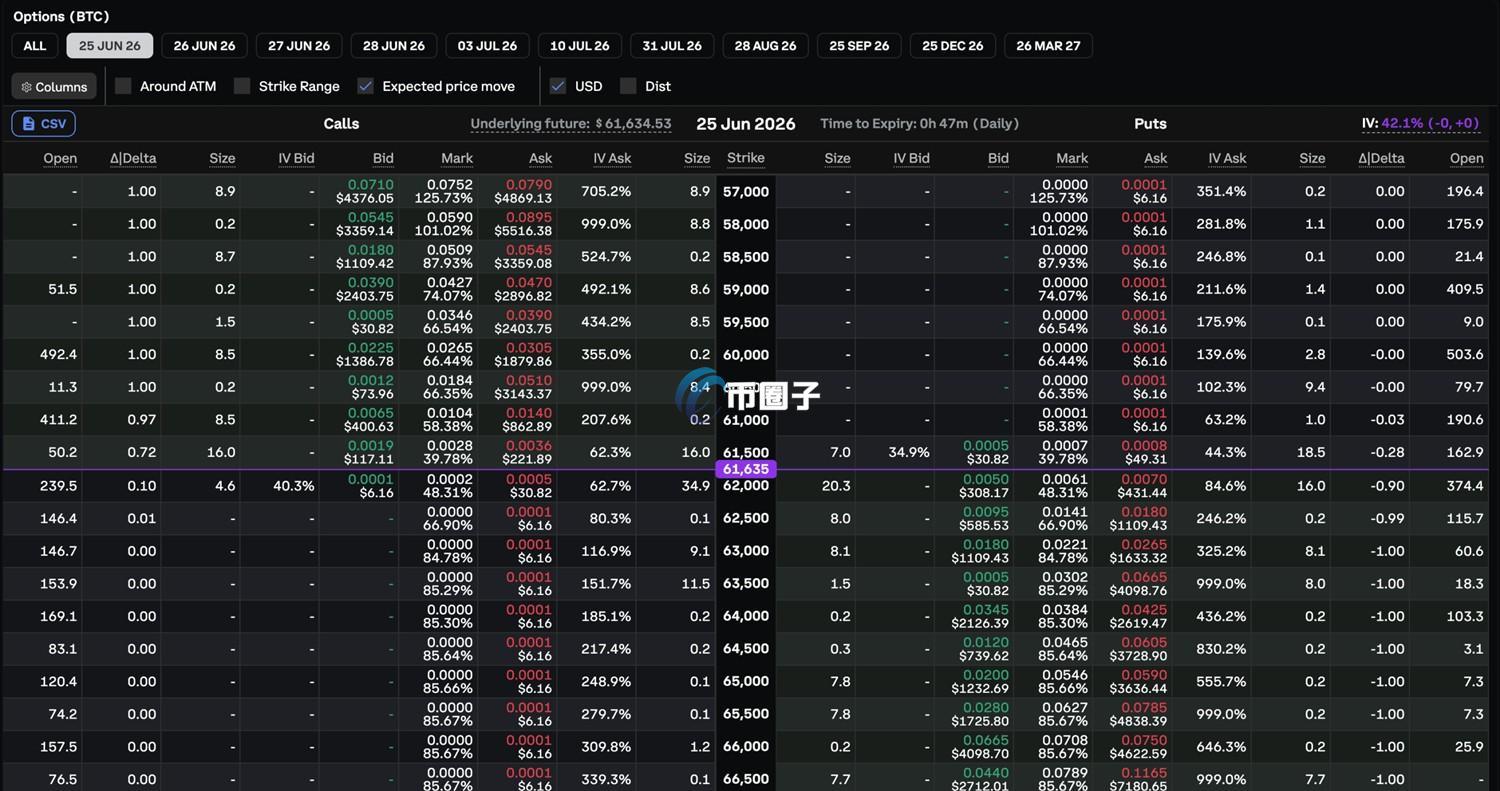Screen dimensions: 1500x791
Task: Uncheck Expected price move option
Action: click(366, 86)
